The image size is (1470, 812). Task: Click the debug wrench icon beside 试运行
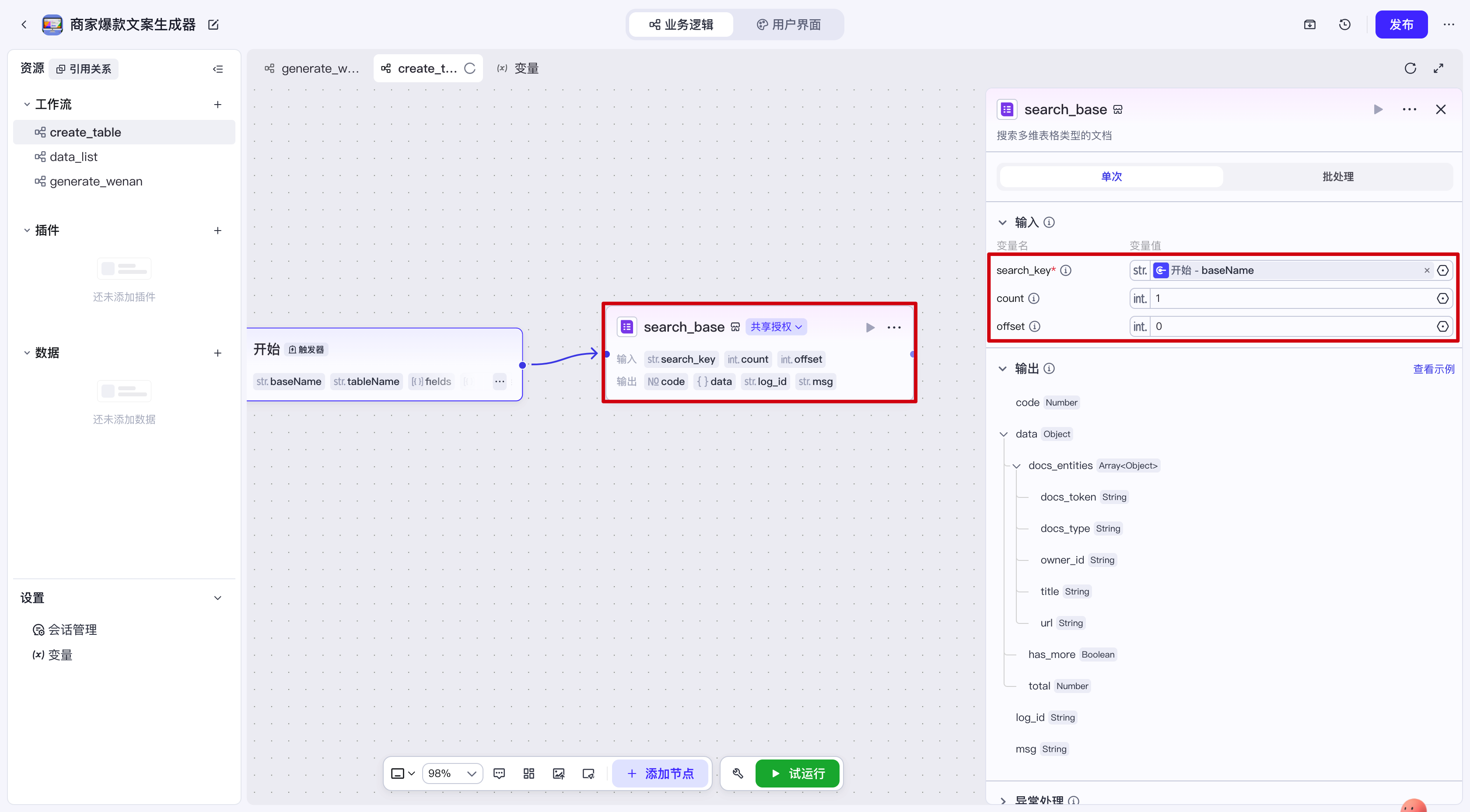click(738, 773)
